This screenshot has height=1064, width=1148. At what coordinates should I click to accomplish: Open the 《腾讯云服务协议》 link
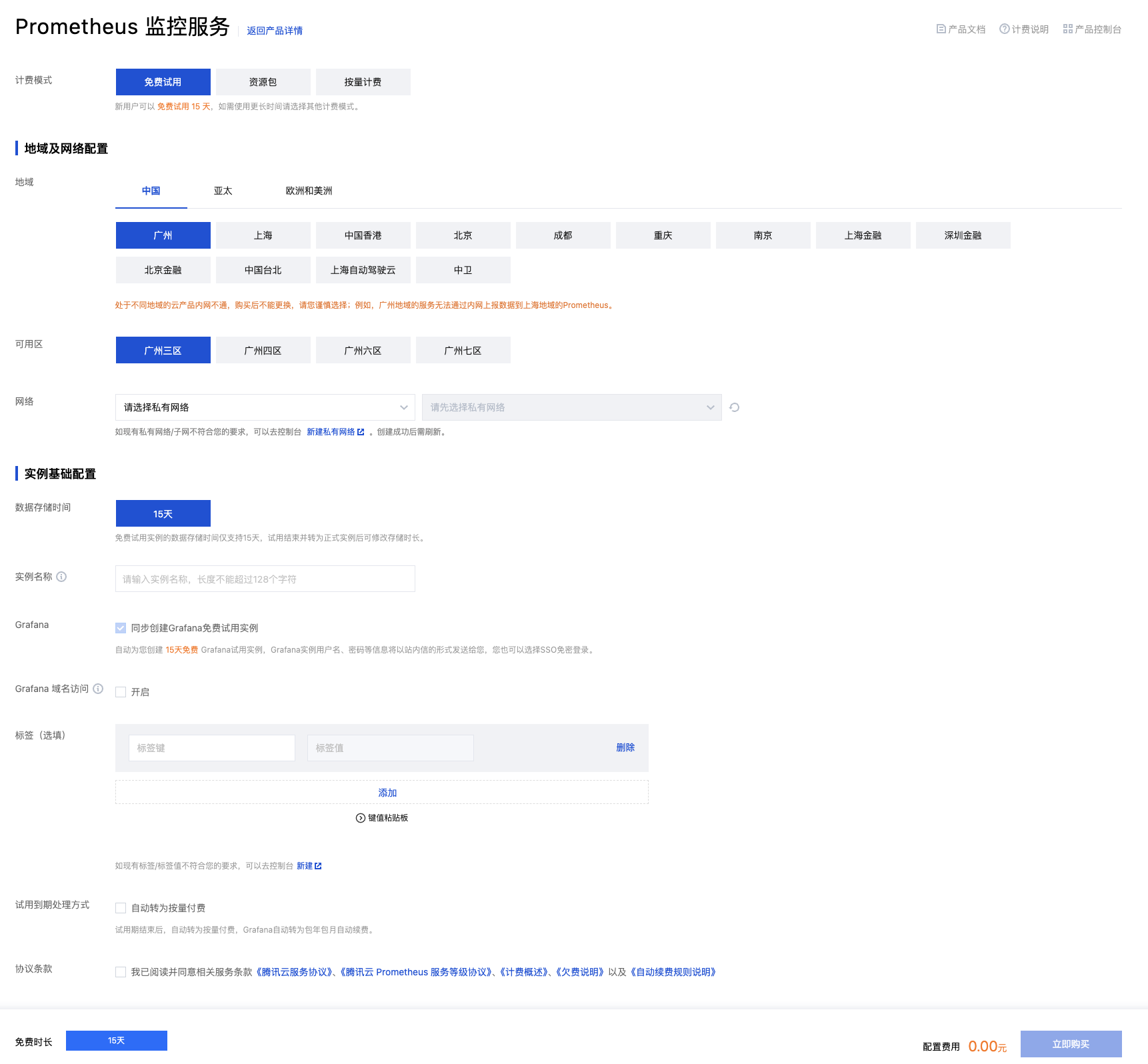tap(294, 972)
